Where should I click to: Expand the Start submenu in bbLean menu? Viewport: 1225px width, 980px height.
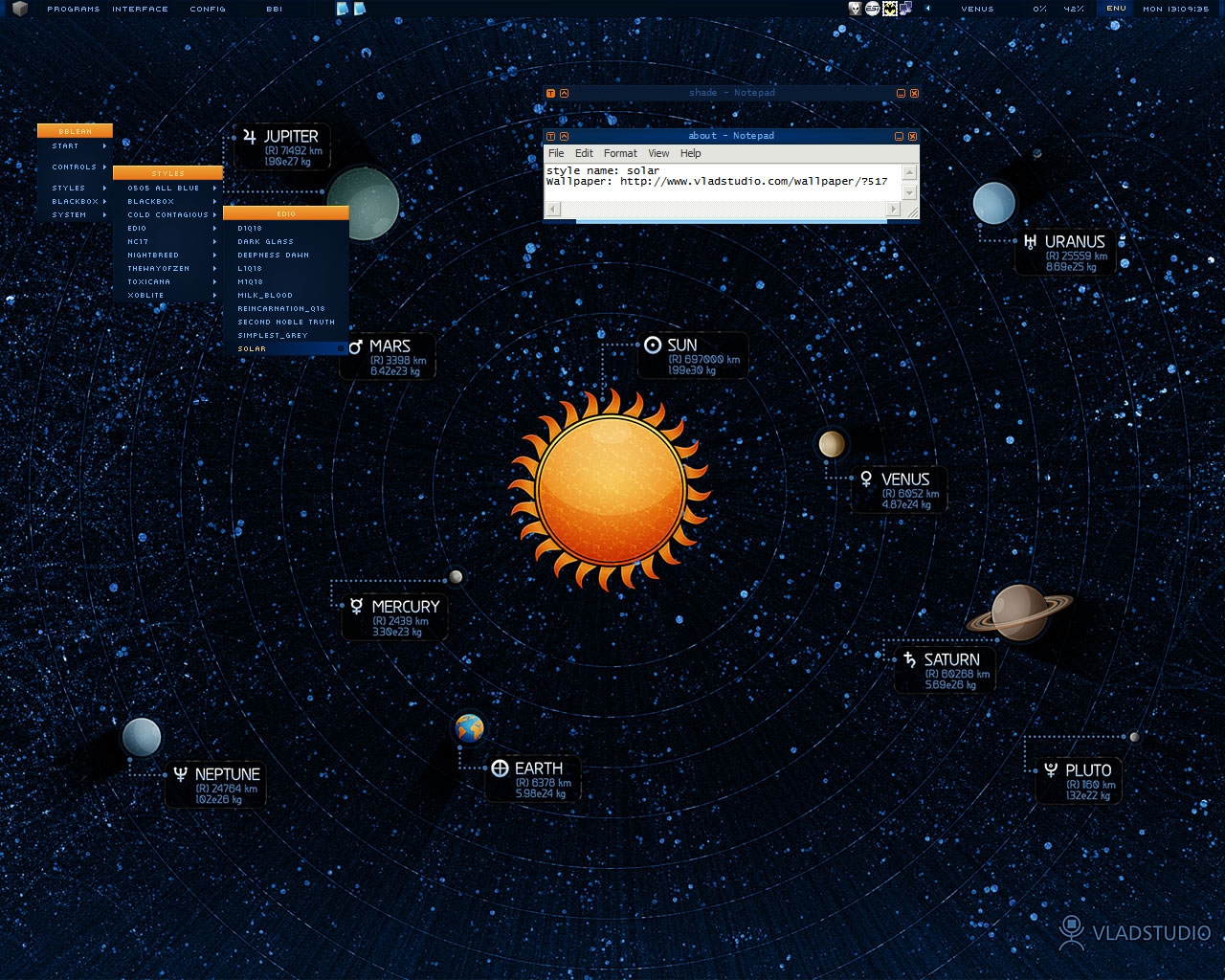pos(75,146)
